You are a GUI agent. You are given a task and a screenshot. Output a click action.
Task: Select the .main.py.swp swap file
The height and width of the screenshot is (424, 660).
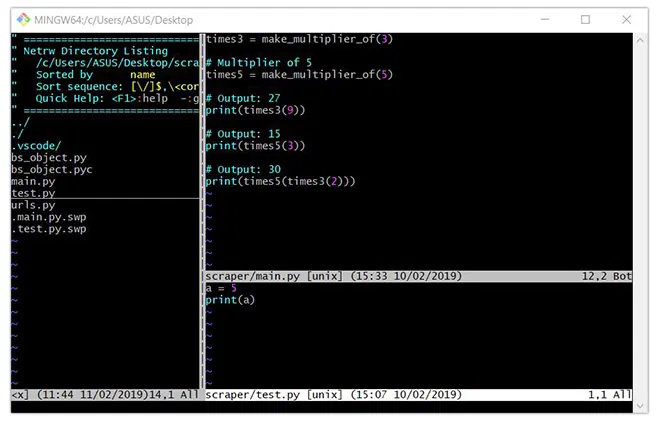pyautogui.click(x=49, y=217)
